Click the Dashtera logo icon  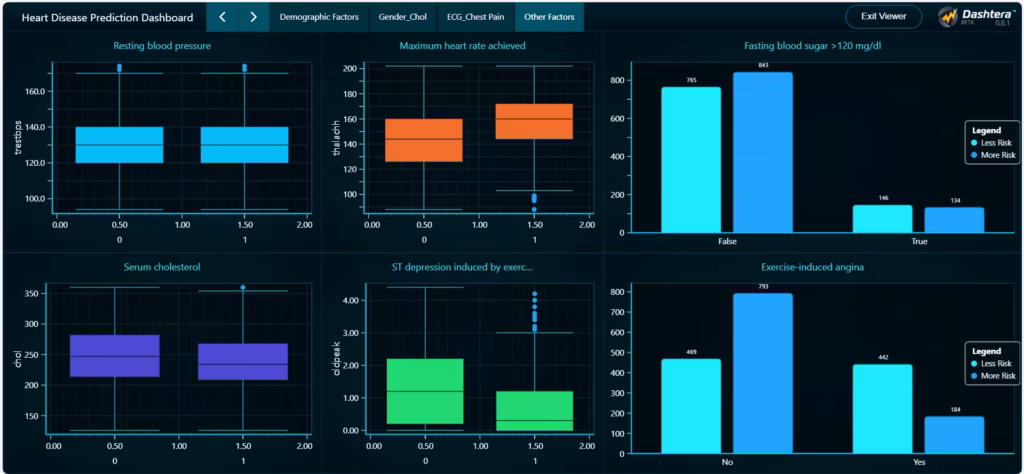point(948,17)
